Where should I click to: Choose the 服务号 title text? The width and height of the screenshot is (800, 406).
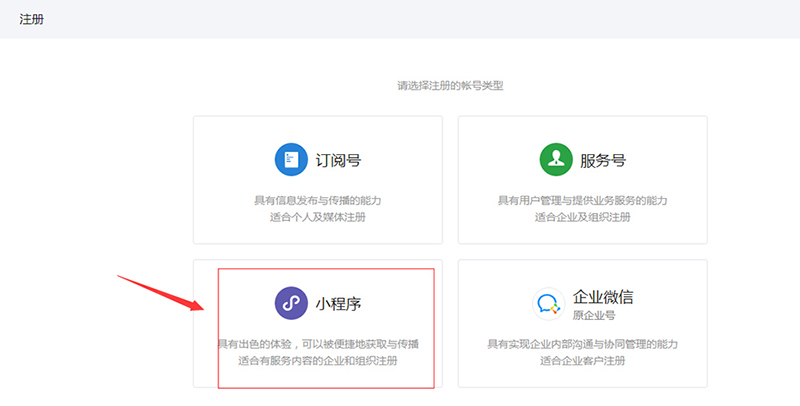click(602, 159)
